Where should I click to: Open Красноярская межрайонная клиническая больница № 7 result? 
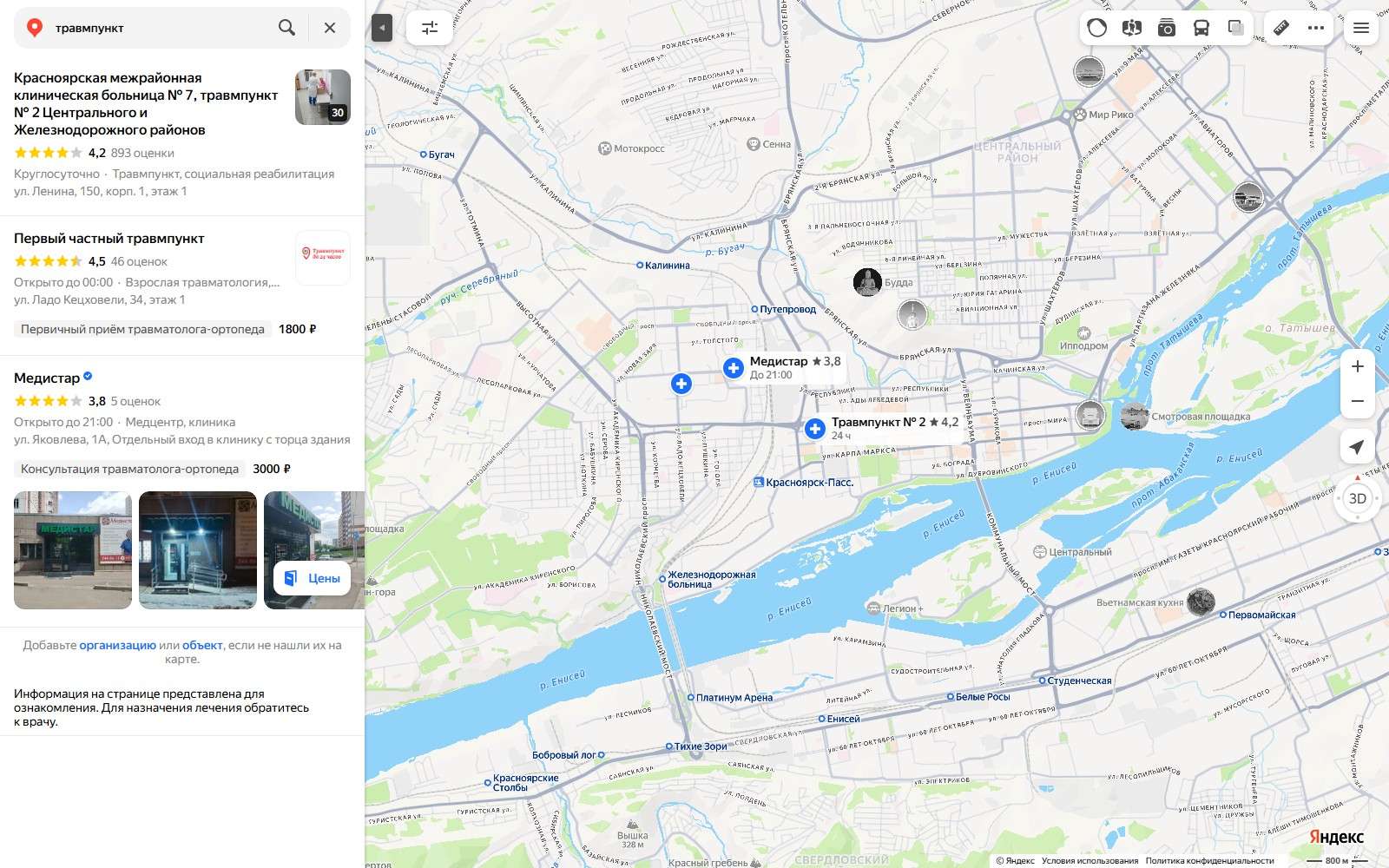146,103
